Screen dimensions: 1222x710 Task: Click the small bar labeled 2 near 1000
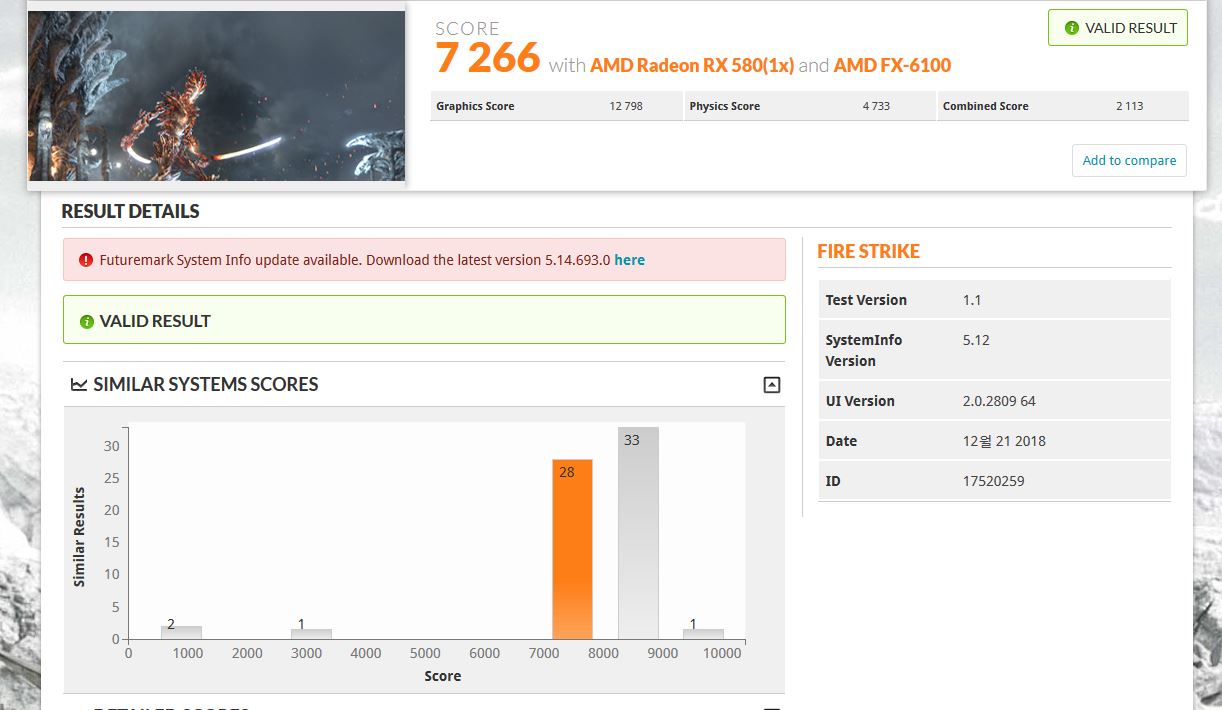tap(181, 632)
